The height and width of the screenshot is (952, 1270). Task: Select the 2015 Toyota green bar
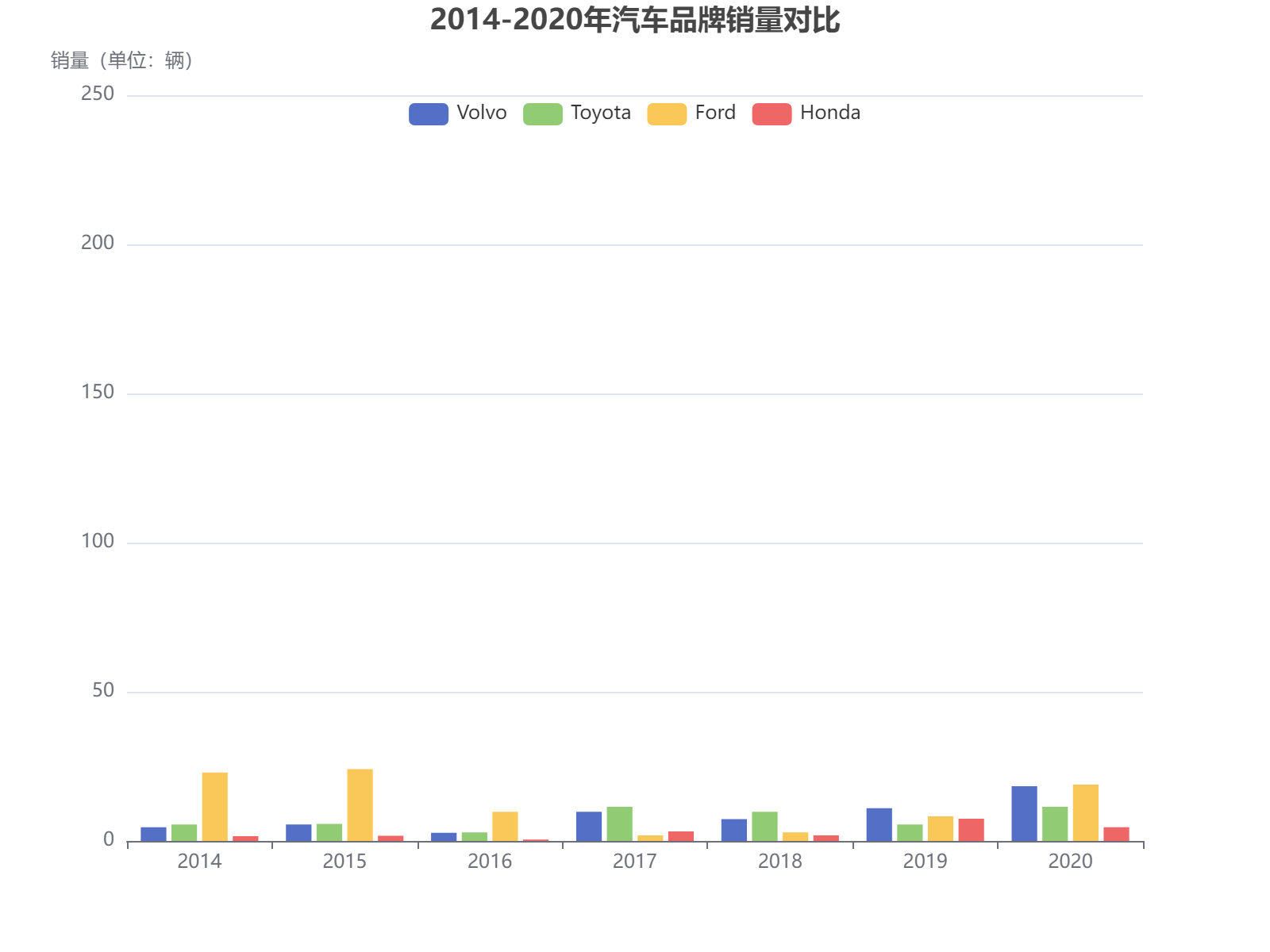(x=329, y=833)
